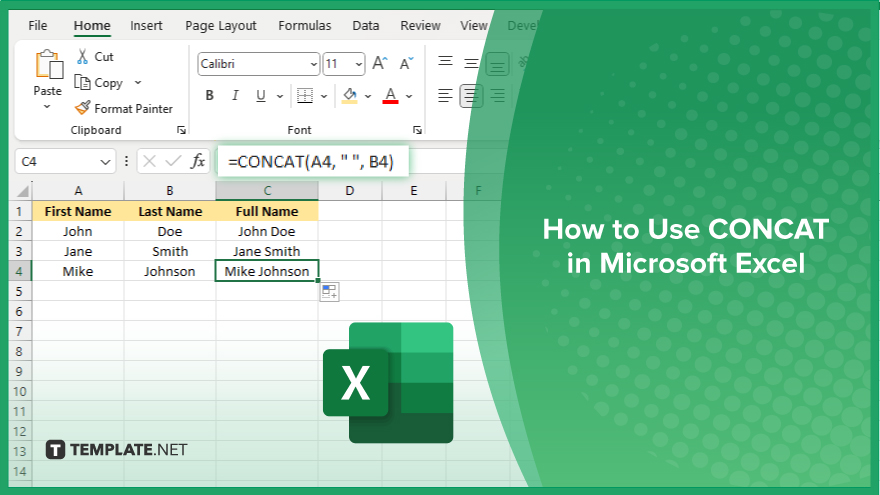Viewport: 880px width, 495px height.
Task: Toggle center horizontal alignment
Action: point(471,96)
